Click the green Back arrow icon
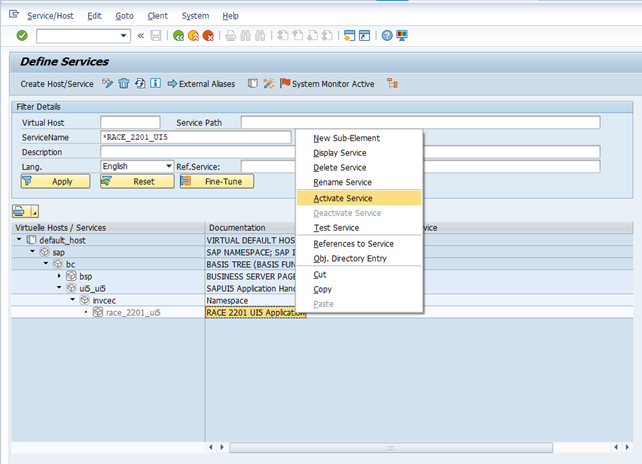The width and height of the screenshot is (642, 464). [x=178, y=36]
